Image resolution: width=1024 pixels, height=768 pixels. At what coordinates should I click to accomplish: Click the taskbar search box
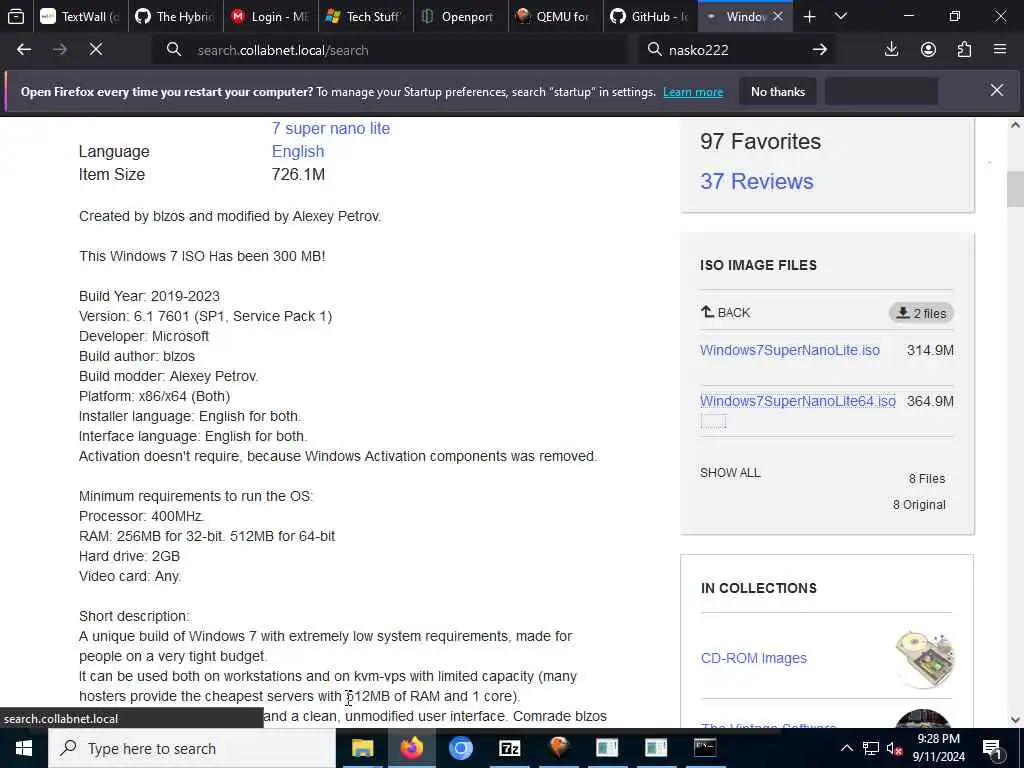pos(192,748)
